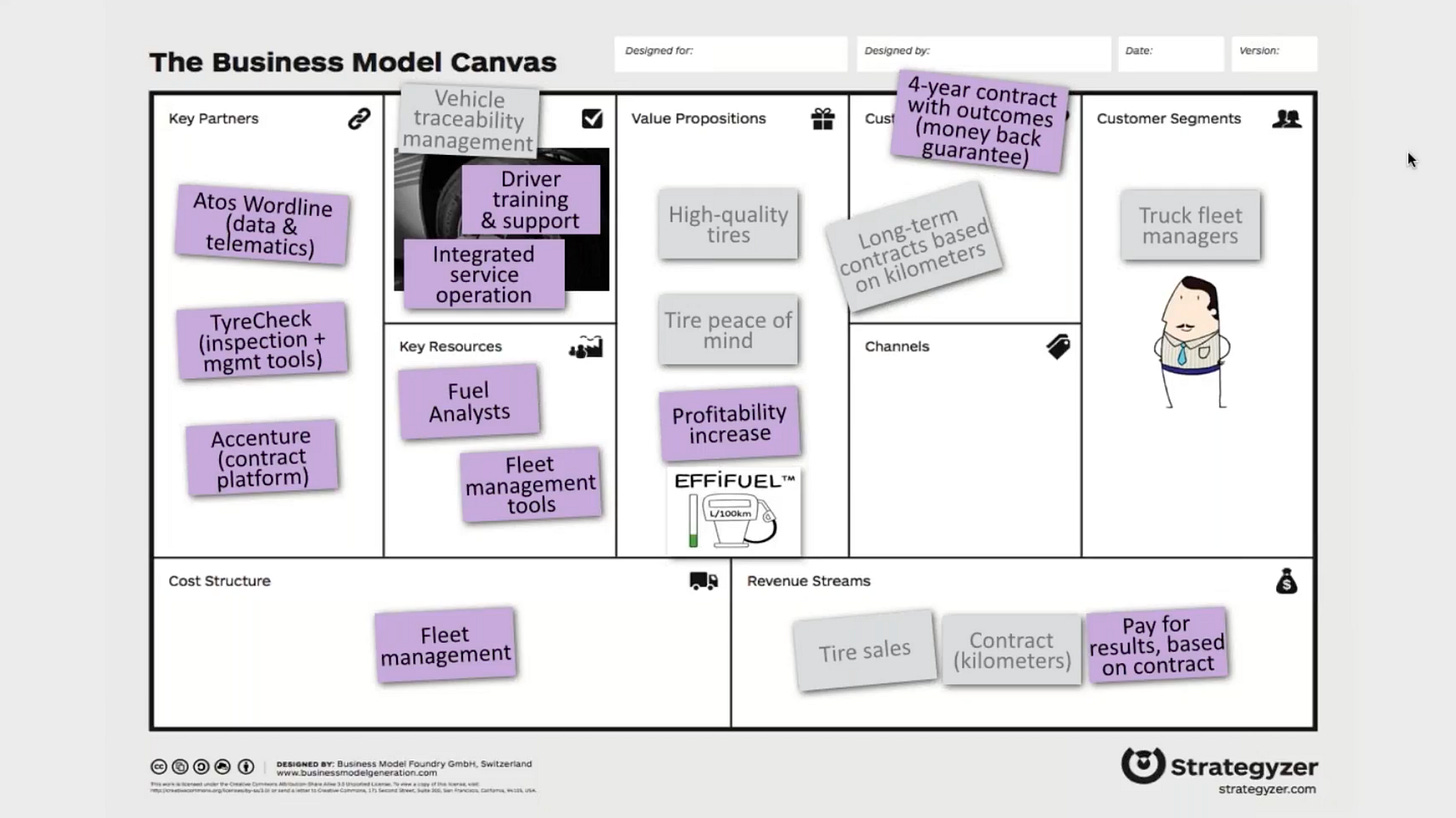Click the Key Partners heading
The image size is (1456, 818).
(x=213, y=119)
